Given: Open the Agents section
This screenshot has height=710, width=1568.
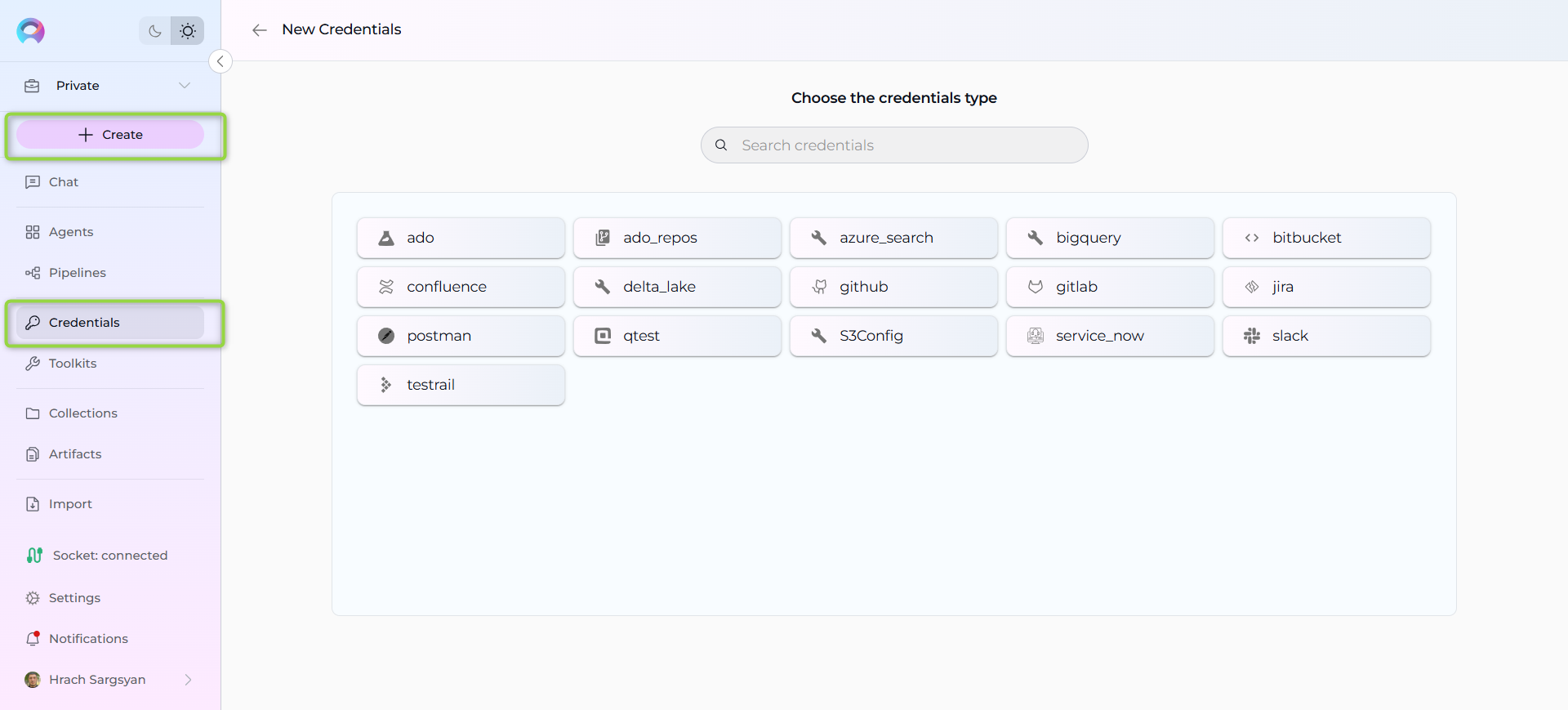Looking at the screenshot, I should pos(110,232).
